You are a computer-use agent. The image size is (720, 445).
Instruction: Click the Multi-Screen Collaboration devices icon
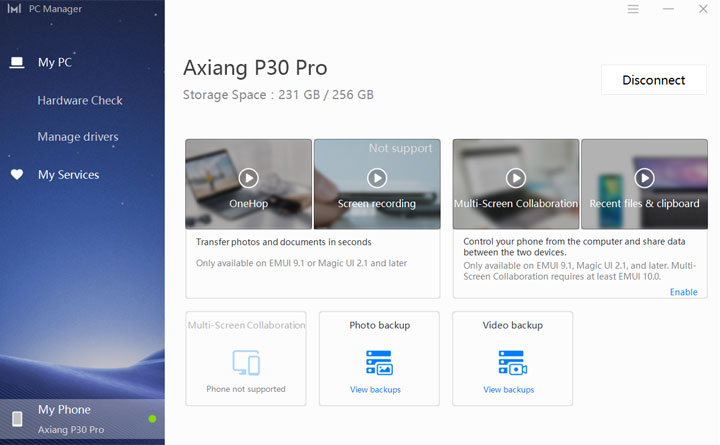tap(246, 362)
